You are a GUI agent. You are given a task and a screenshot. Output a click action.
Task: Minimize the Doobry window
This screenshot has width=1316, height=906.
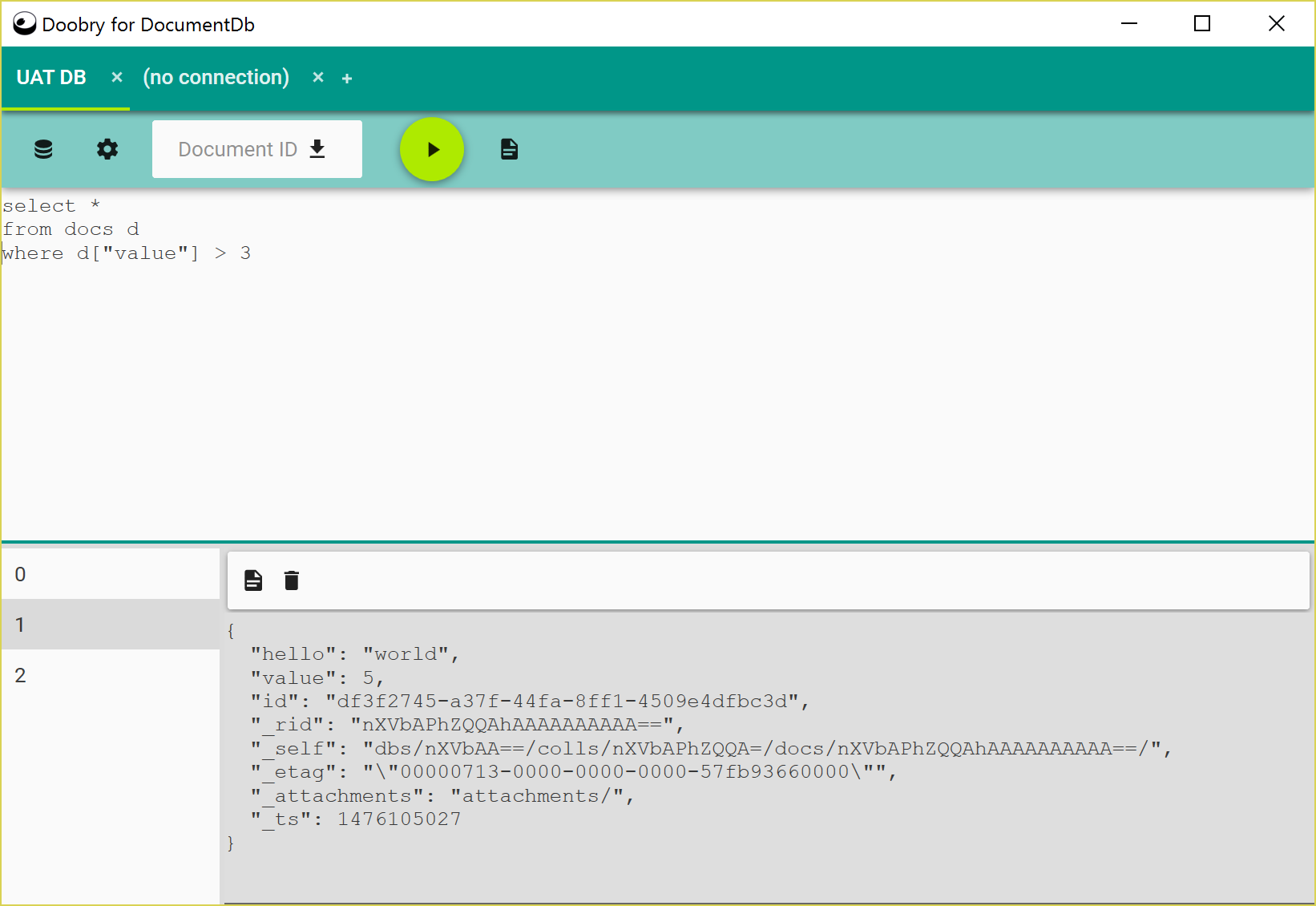tap(1129, 24)
